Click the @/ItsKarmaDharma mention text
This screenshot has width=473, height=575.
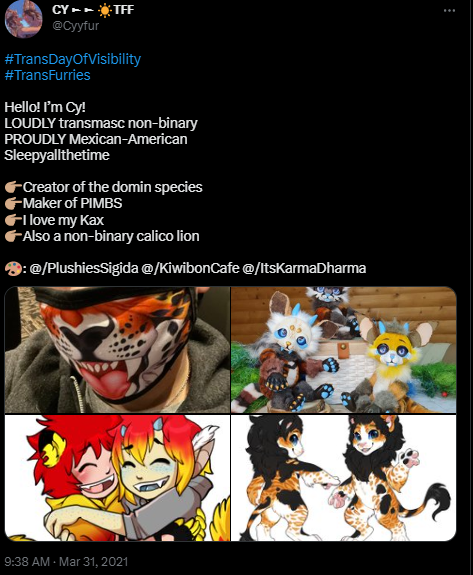coord(304,268)
